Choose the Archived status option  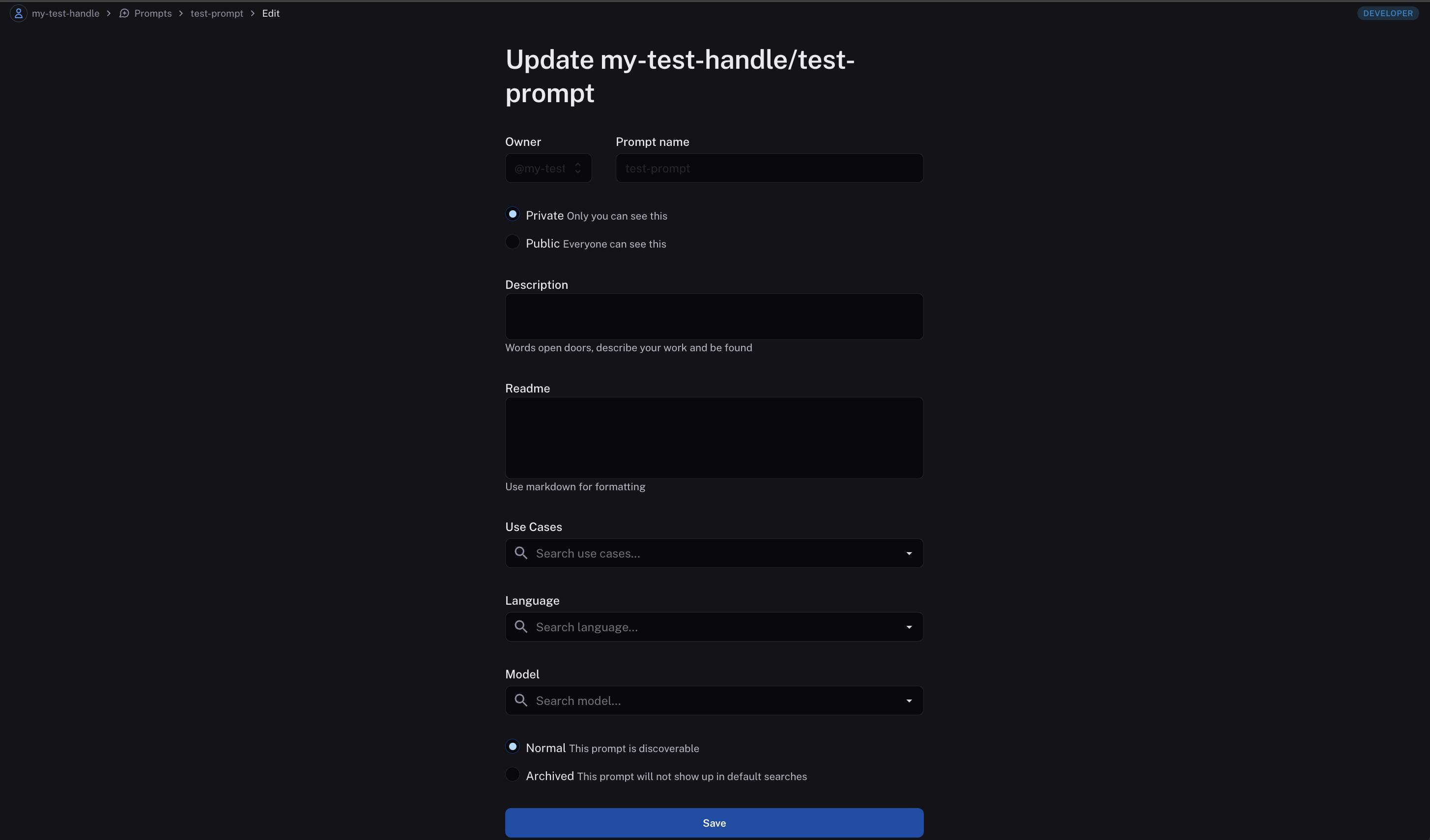click(x=513, y=775)
